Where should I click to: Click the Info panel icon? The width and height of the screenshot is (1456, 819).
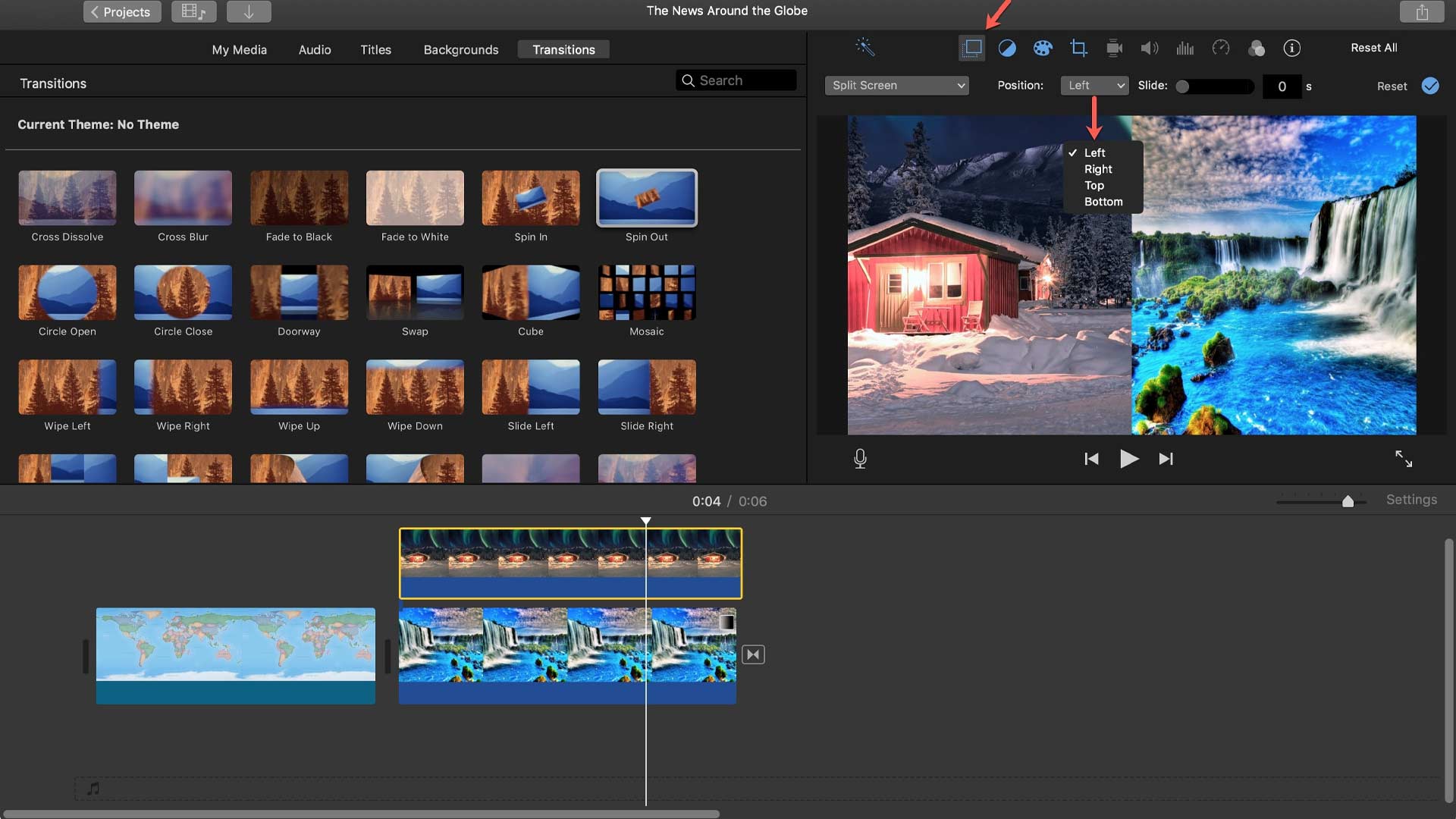[x=1291, y=47]
